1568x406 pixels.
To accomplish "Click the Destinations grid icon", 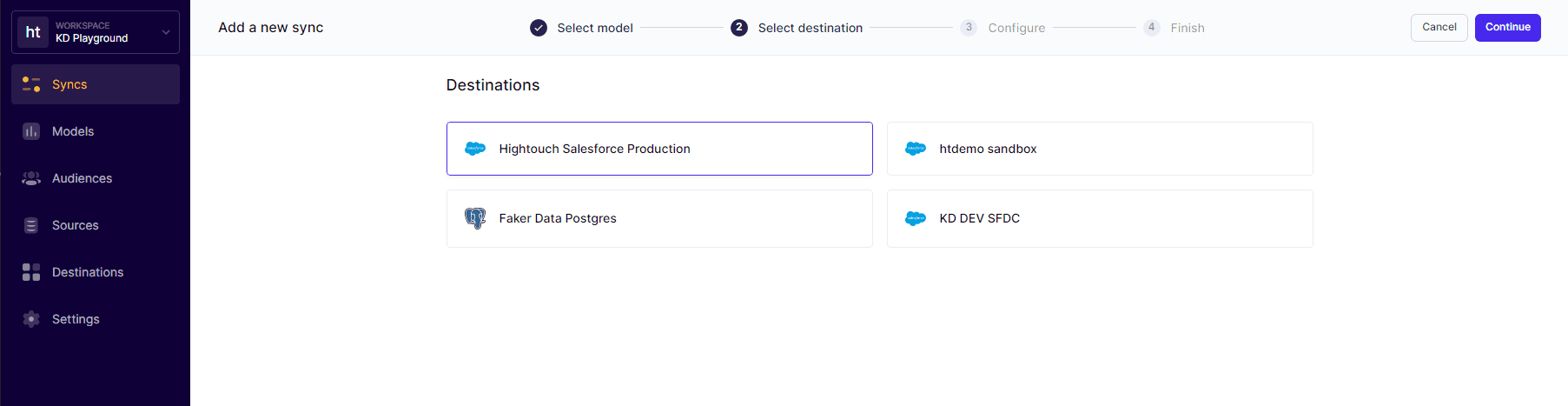I will [x=31, y=272].
